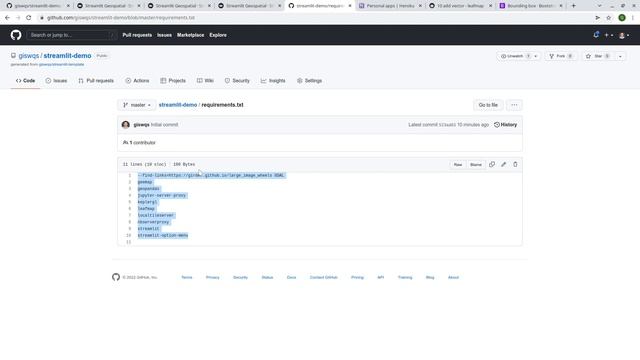
Task: Open Explore in top navigation
Action: point(218,35)
